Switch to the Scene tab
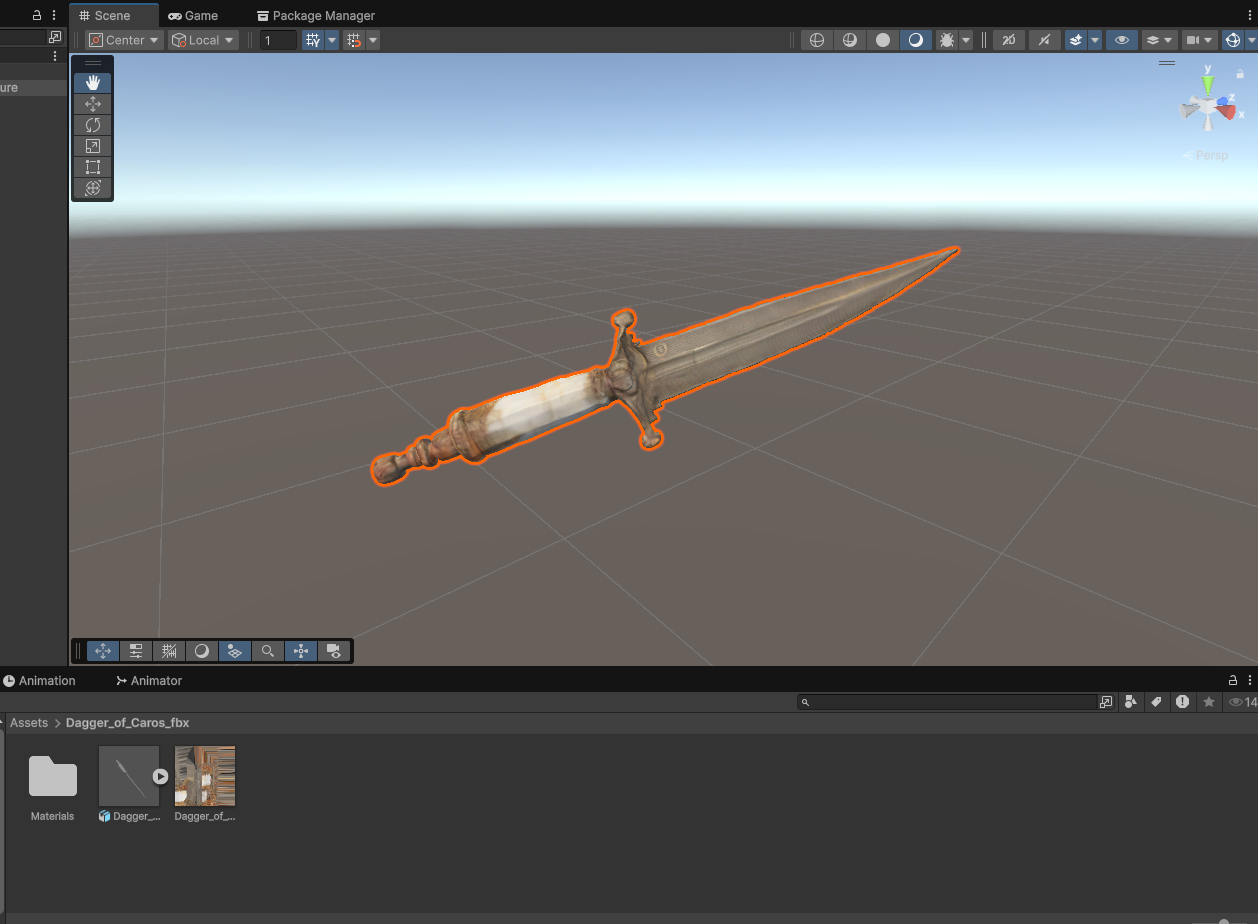This screenshot has width=1258, height=924. pyautogui.click(x=114, y=16)
